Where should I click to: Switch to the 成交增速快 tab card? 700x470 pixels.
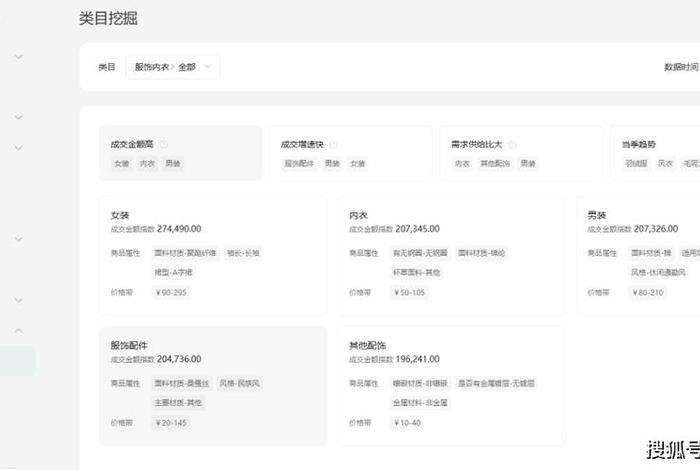tap(351, 153)
